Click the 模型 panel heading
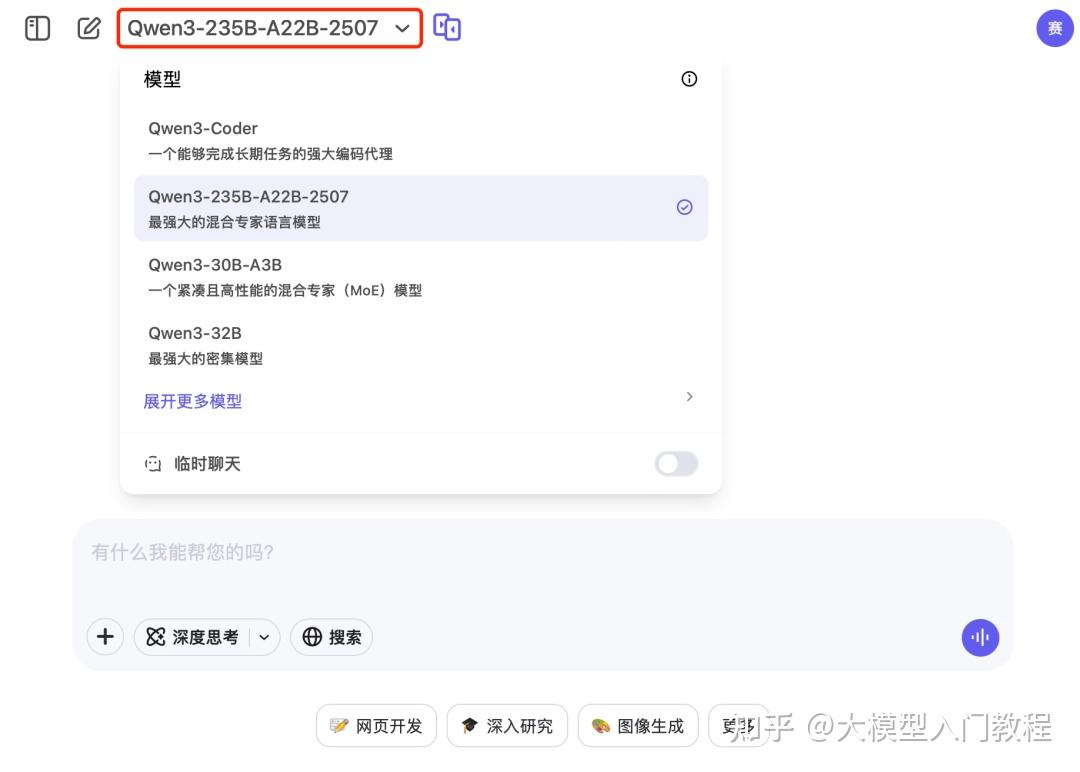The width and height of the screenshot is (1080, 772). (163, 79)
